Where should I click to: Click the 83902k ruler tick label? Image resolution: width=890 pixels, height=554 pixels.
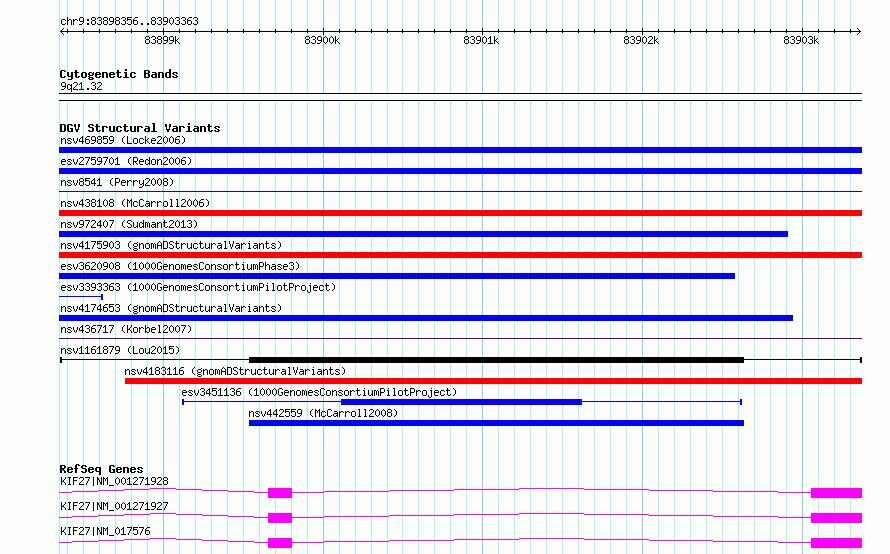[x=641, y=40]
